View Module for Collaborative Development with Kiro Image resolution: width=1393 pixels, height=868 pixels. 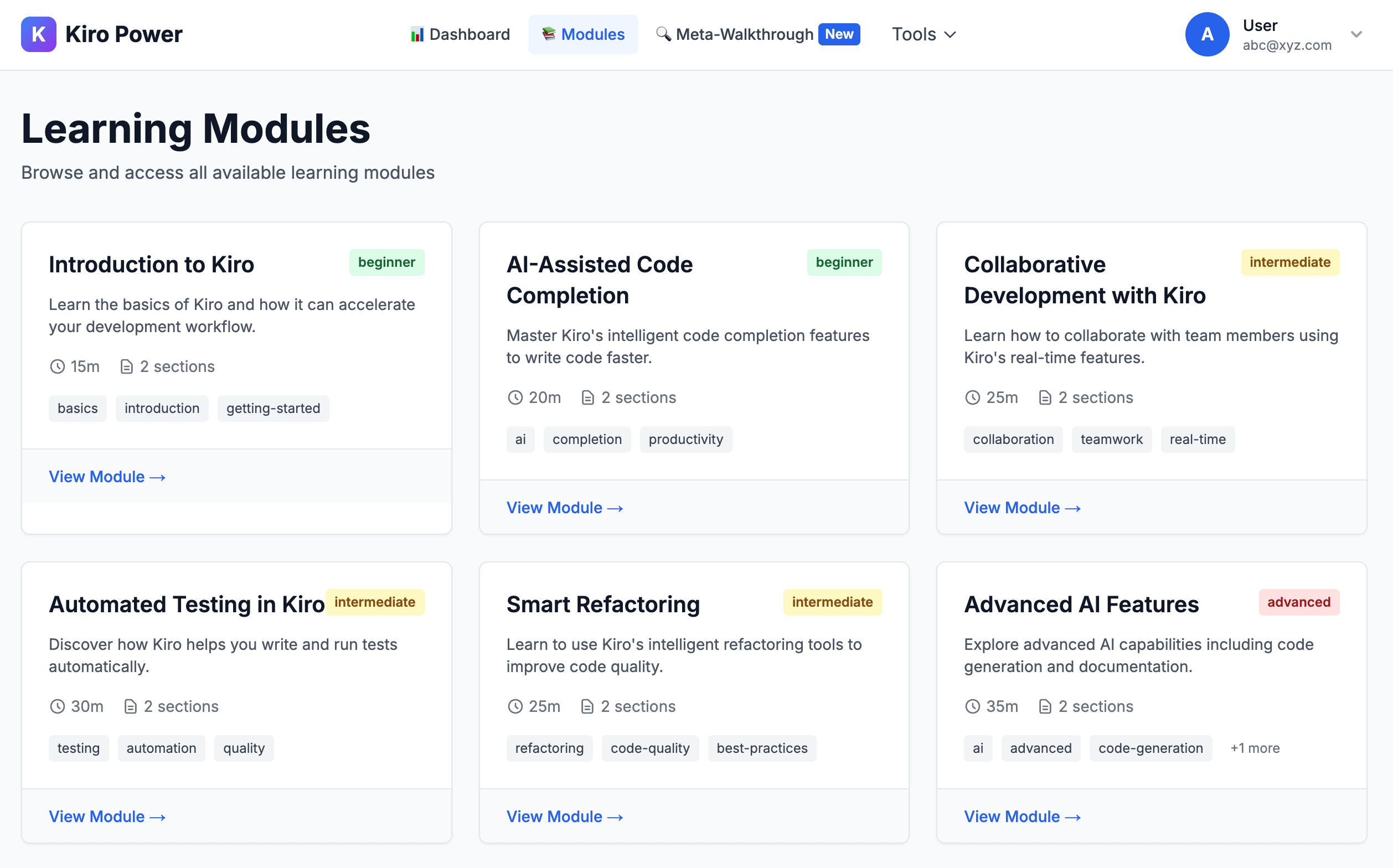pyautogui.click(x=1023, y=508)
